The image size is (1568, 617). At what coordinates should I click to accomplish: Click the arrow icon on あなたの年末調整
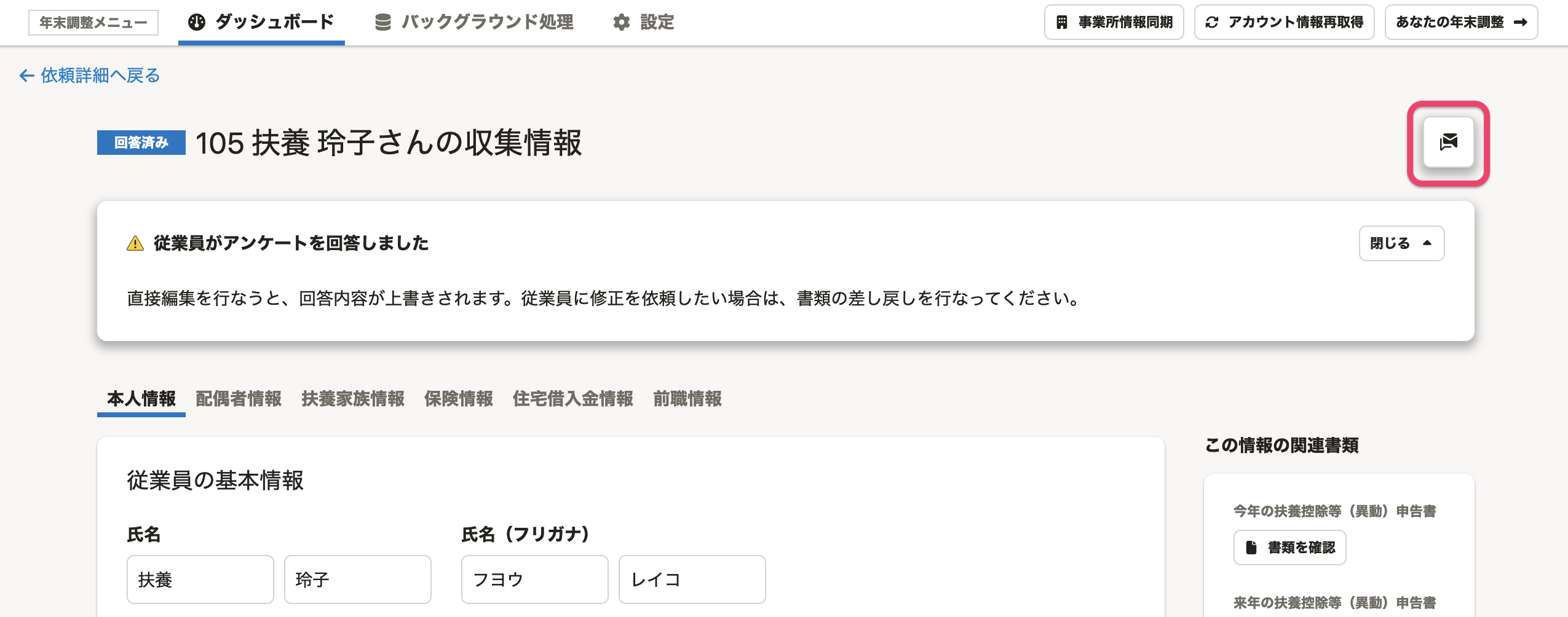(x=1521, y=23)
